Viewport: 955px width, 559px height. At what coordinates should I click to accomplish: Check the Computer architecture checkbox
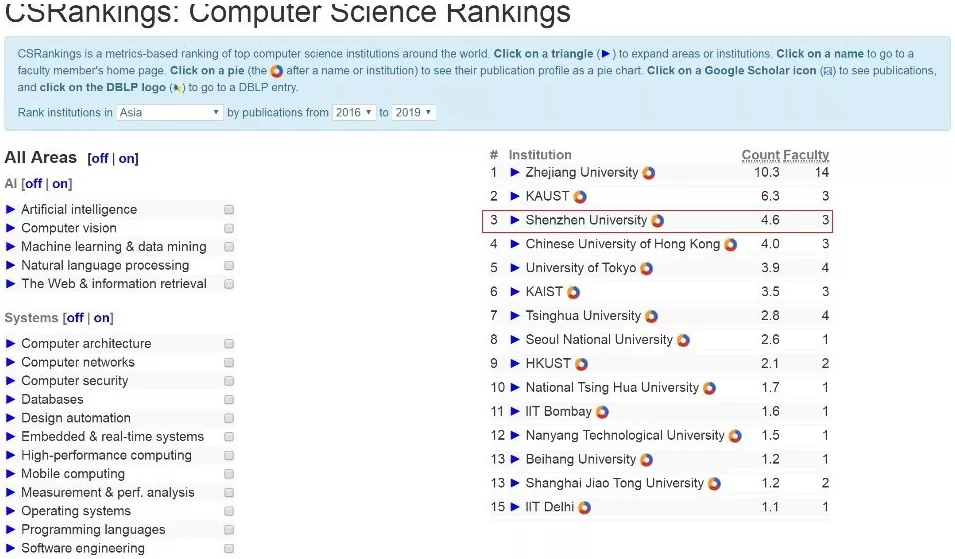point(229,343)
